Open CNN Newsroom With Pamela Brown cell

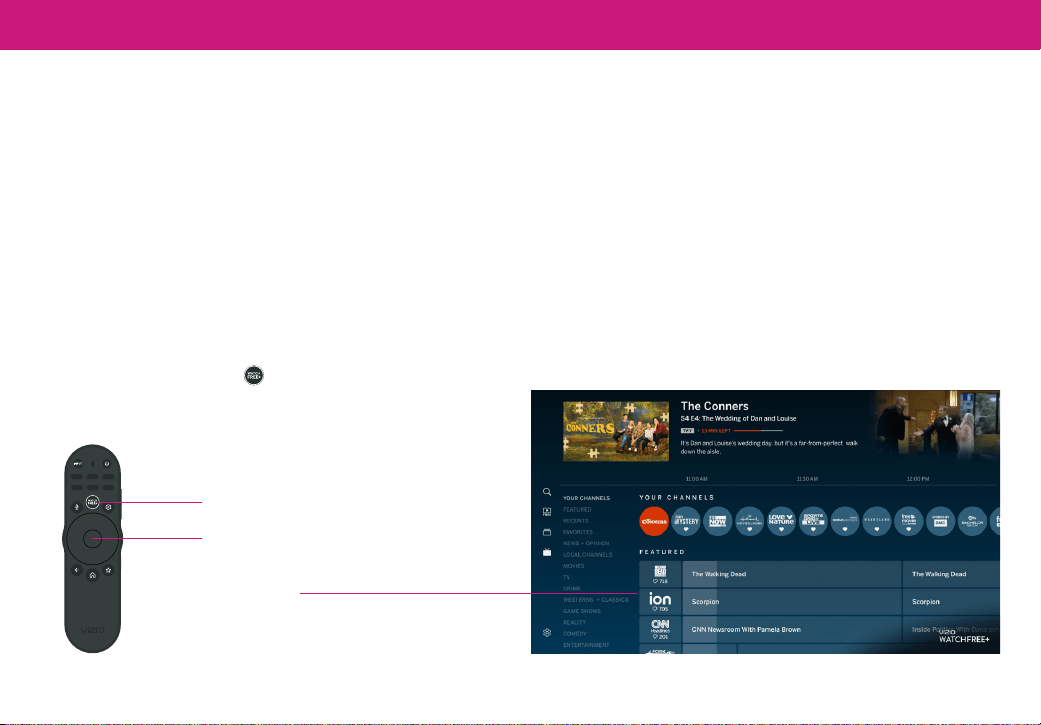(791, 629)
